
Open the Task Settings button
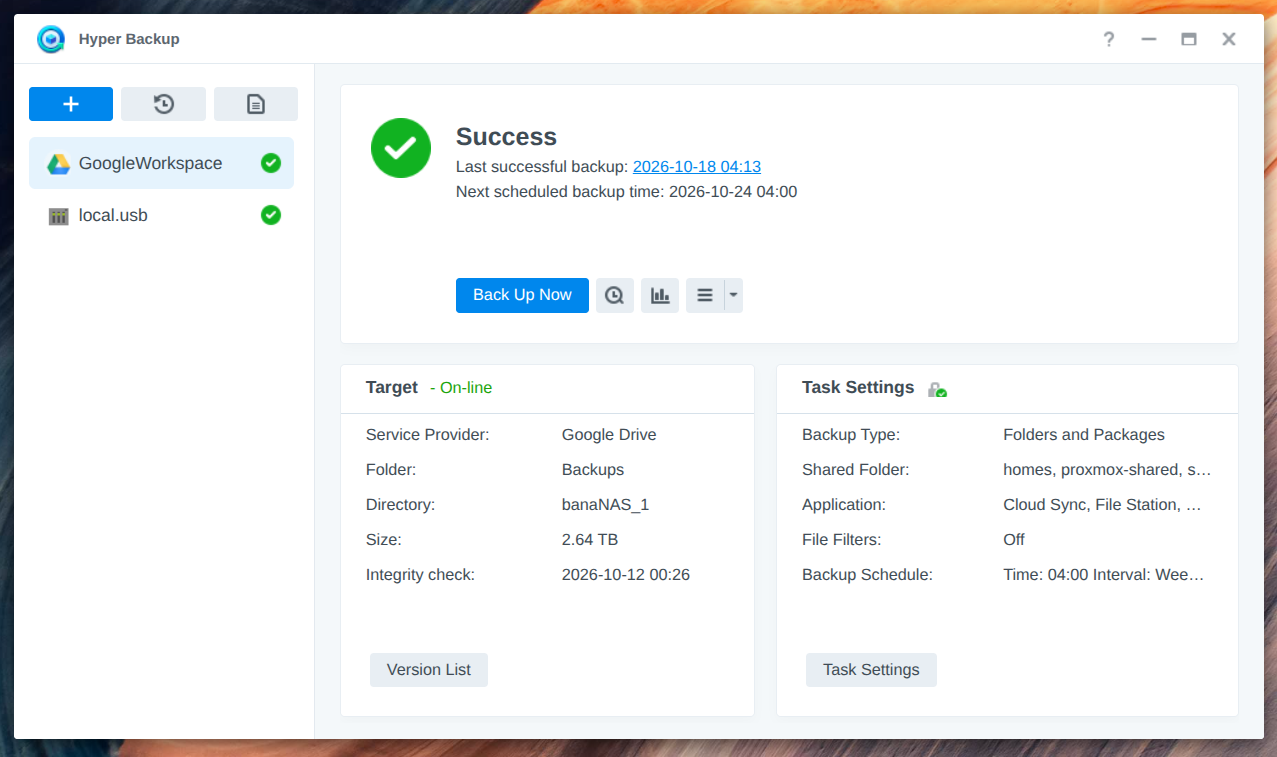(871, 670)
